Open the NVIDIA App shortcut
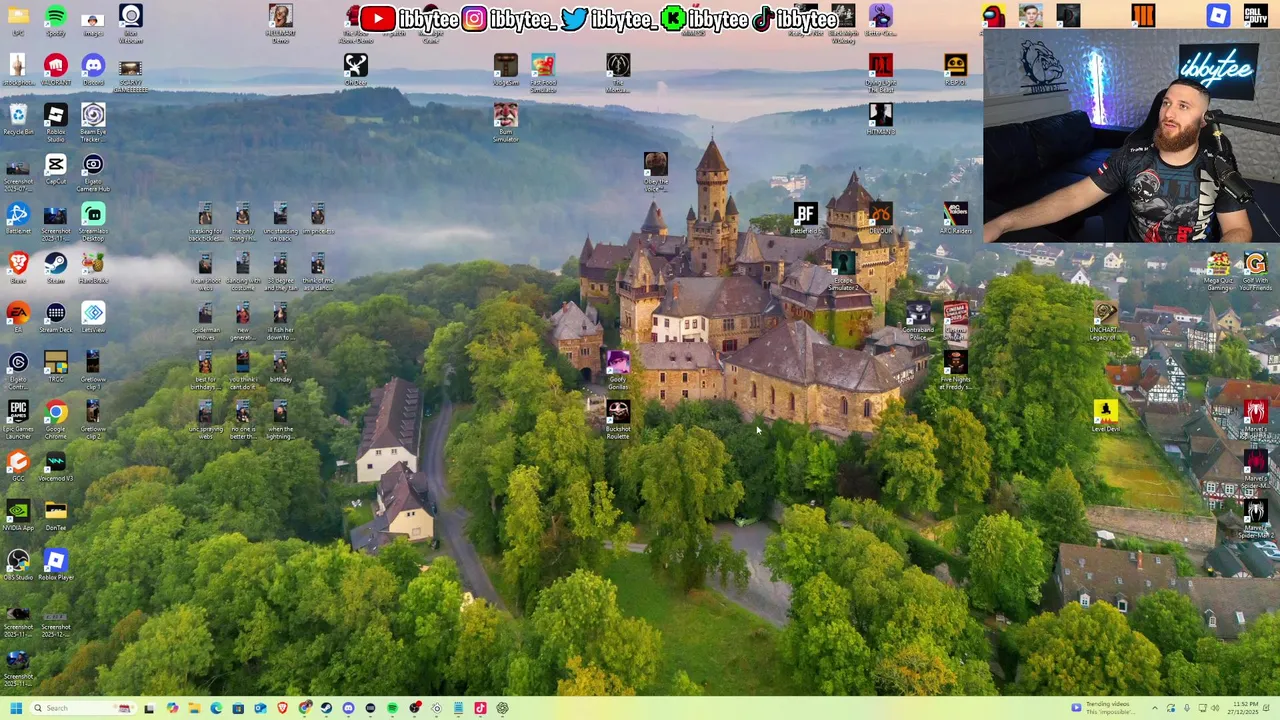This screenshot has height=720, width=1280. coord(18,516)
